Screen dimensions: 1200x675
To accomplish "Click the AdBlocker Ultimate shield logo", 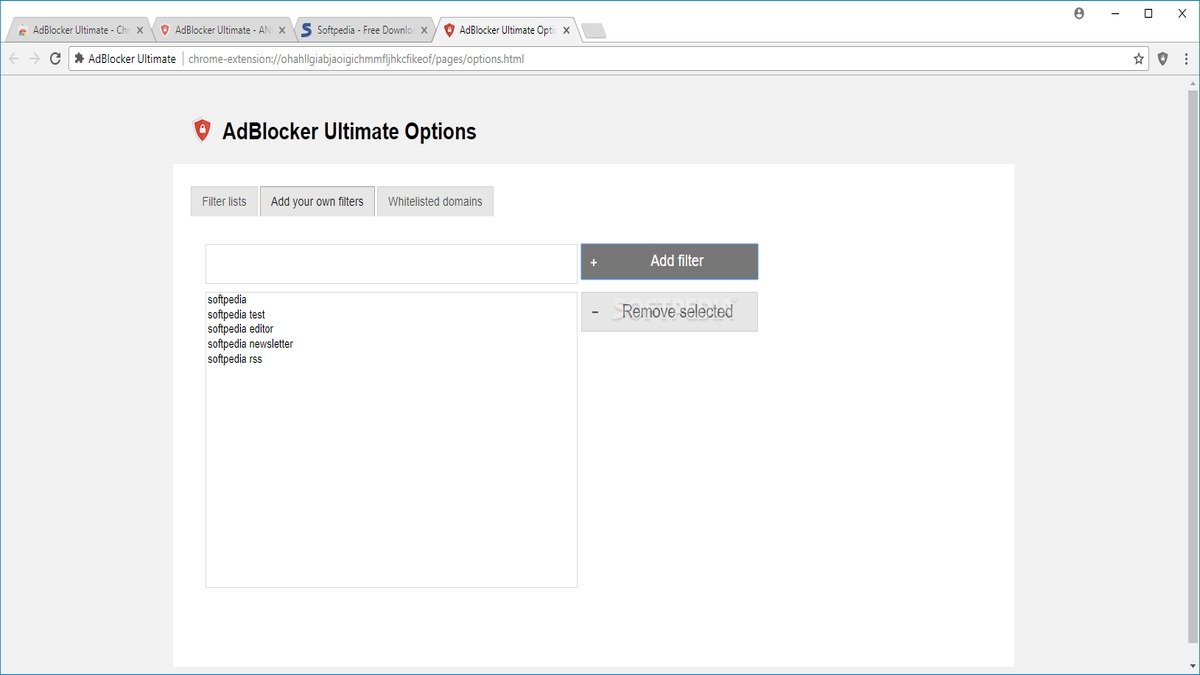I will [202, 130].
